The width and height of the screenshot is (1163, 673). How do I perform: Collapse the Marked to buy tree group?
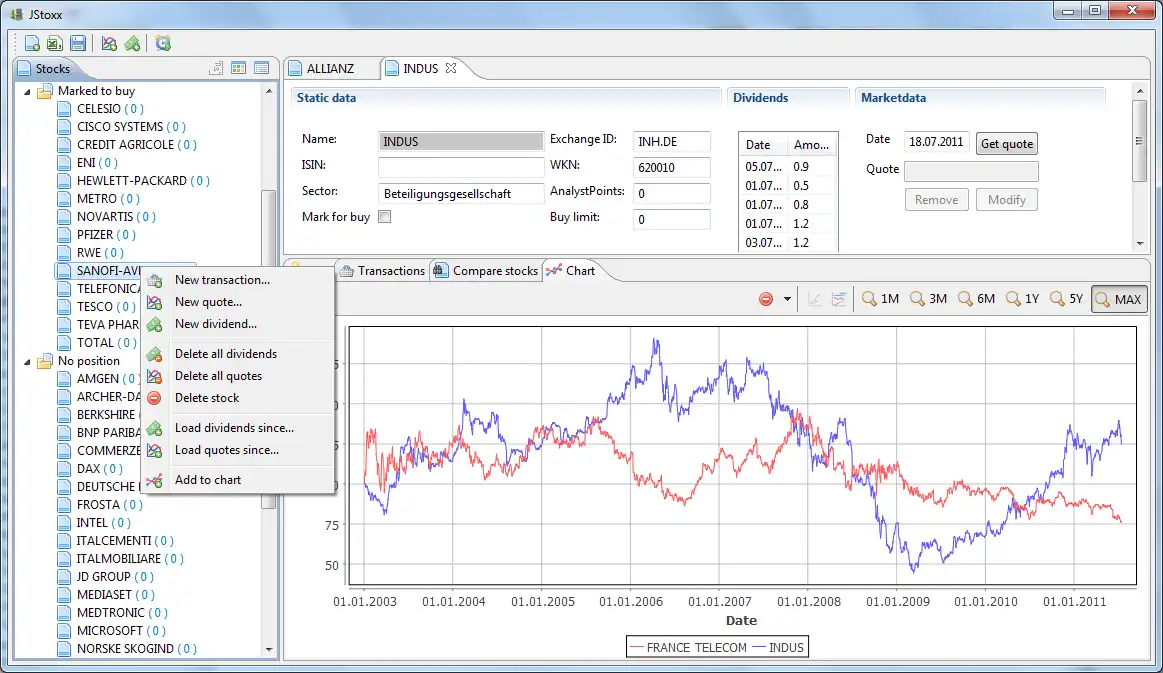tap(27, 91)
